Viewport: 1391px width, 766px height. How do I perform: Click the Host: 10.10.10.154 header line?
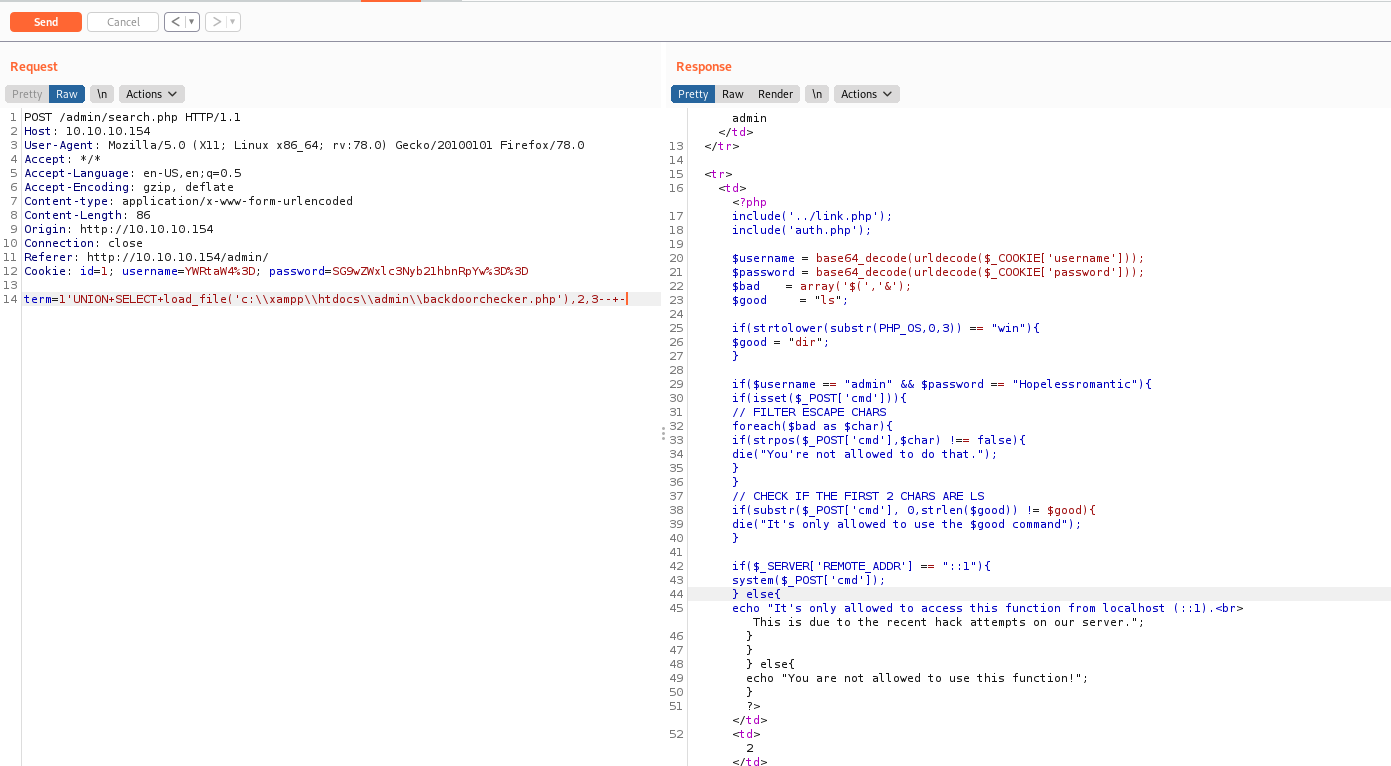pyautogui.click(x=87, y=131)
